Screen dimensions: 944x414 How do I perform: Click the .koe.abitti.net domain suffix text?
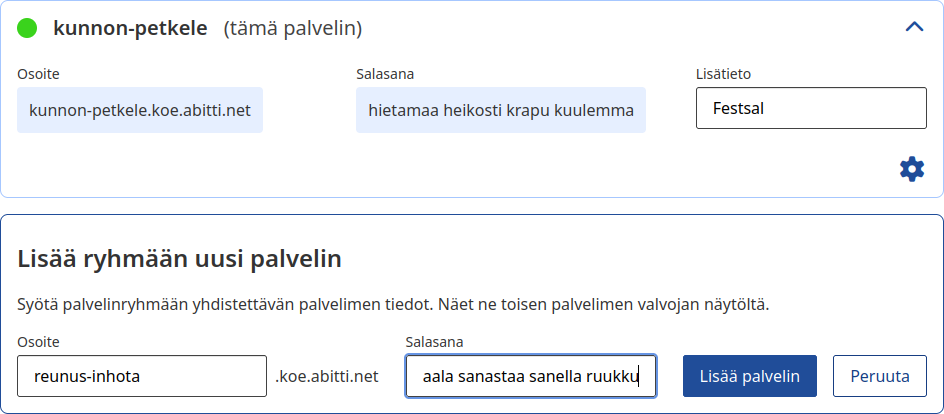point(327,377)
